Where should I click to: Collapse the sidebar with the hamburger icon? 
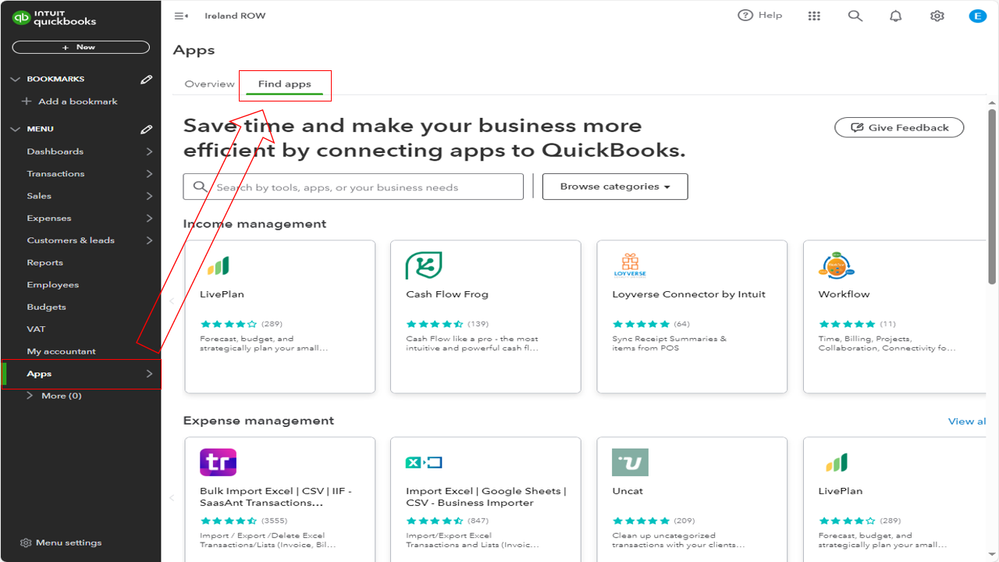181,16
